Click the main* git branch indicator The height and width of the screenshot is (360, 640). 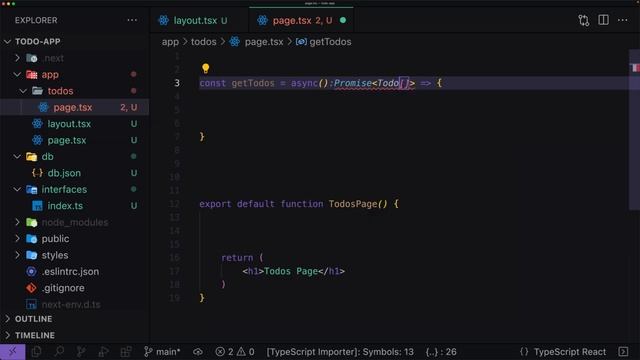click(x=162, y=351)
